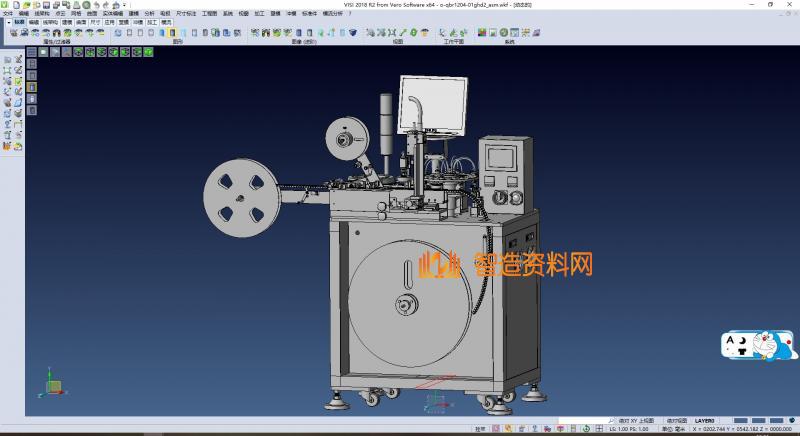Click the orange icon at the bottom of the left palette
Image resolution: width=800 pixels, height=436 pixels.
click(x=7, y=147)
